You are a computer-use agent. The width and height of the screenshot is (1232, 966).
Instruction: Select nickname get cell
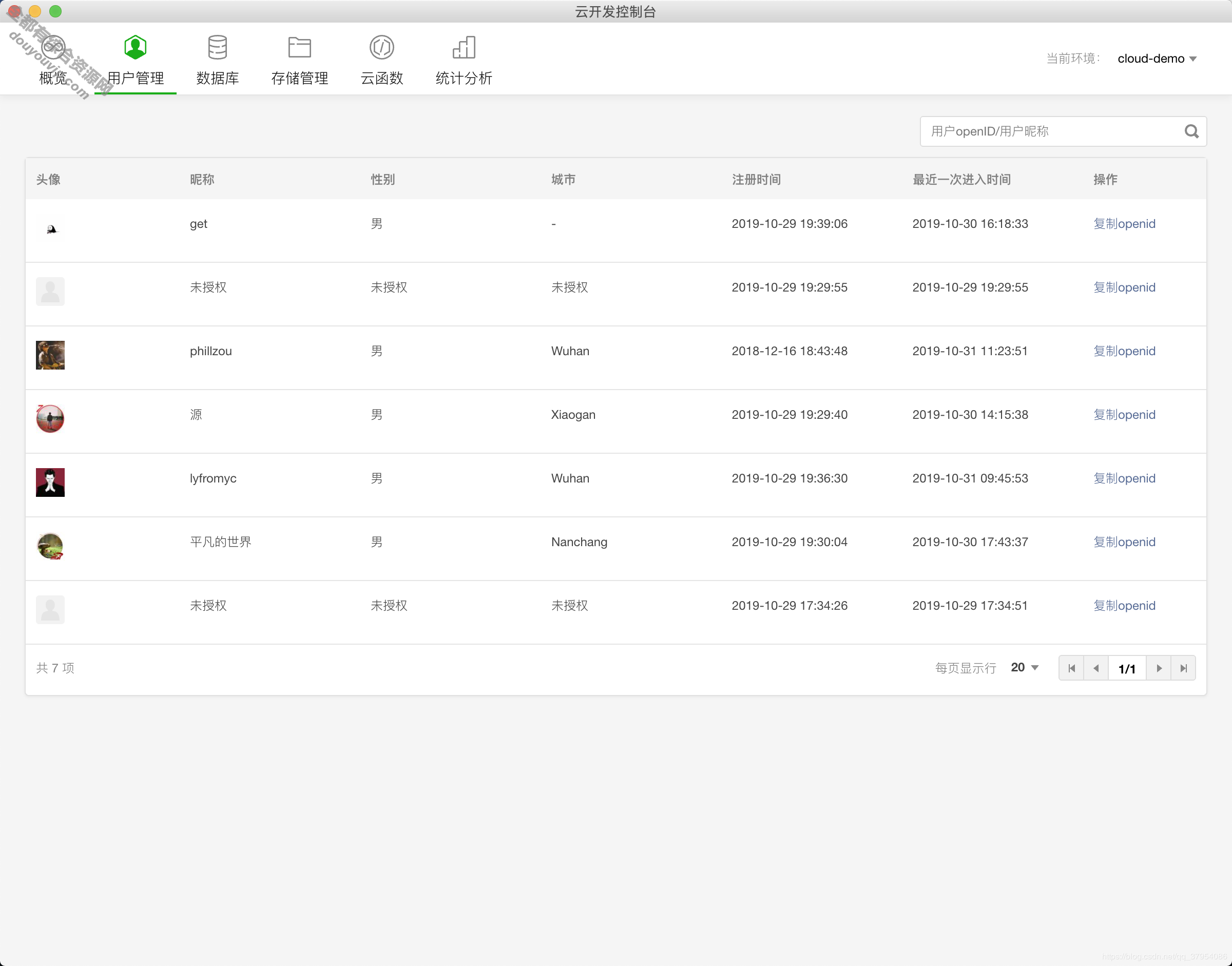[x=198, y=224]
